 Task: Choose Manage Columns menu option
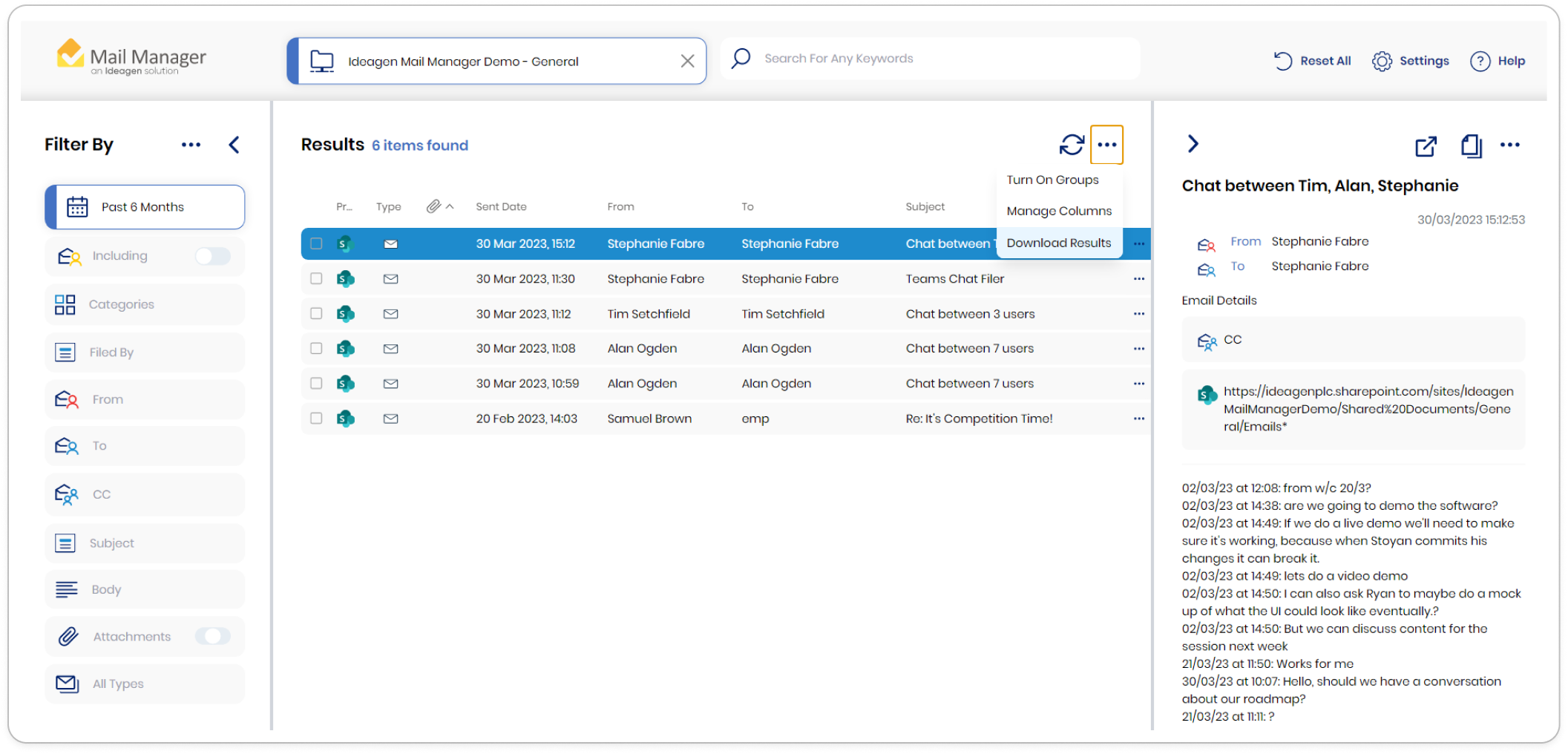[x=1058, y=212]
